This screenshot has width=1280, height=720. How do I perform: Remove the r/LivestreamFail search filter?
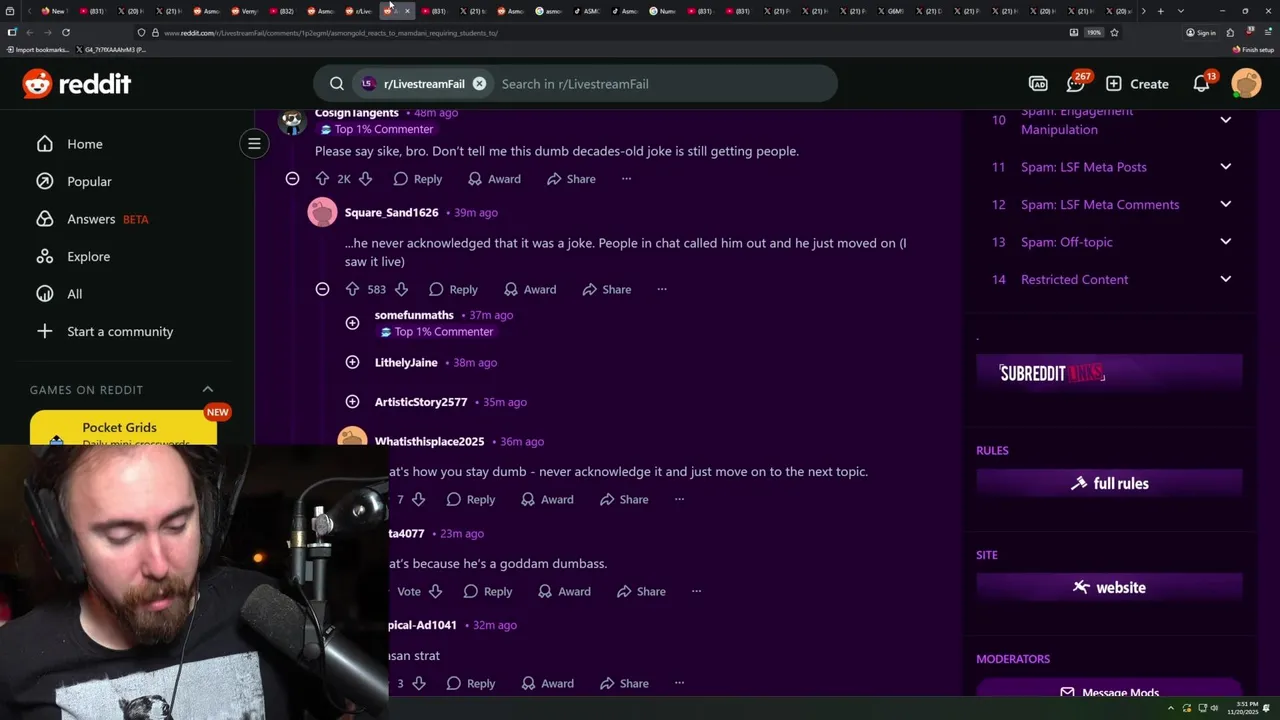click(x=479, y=84)
